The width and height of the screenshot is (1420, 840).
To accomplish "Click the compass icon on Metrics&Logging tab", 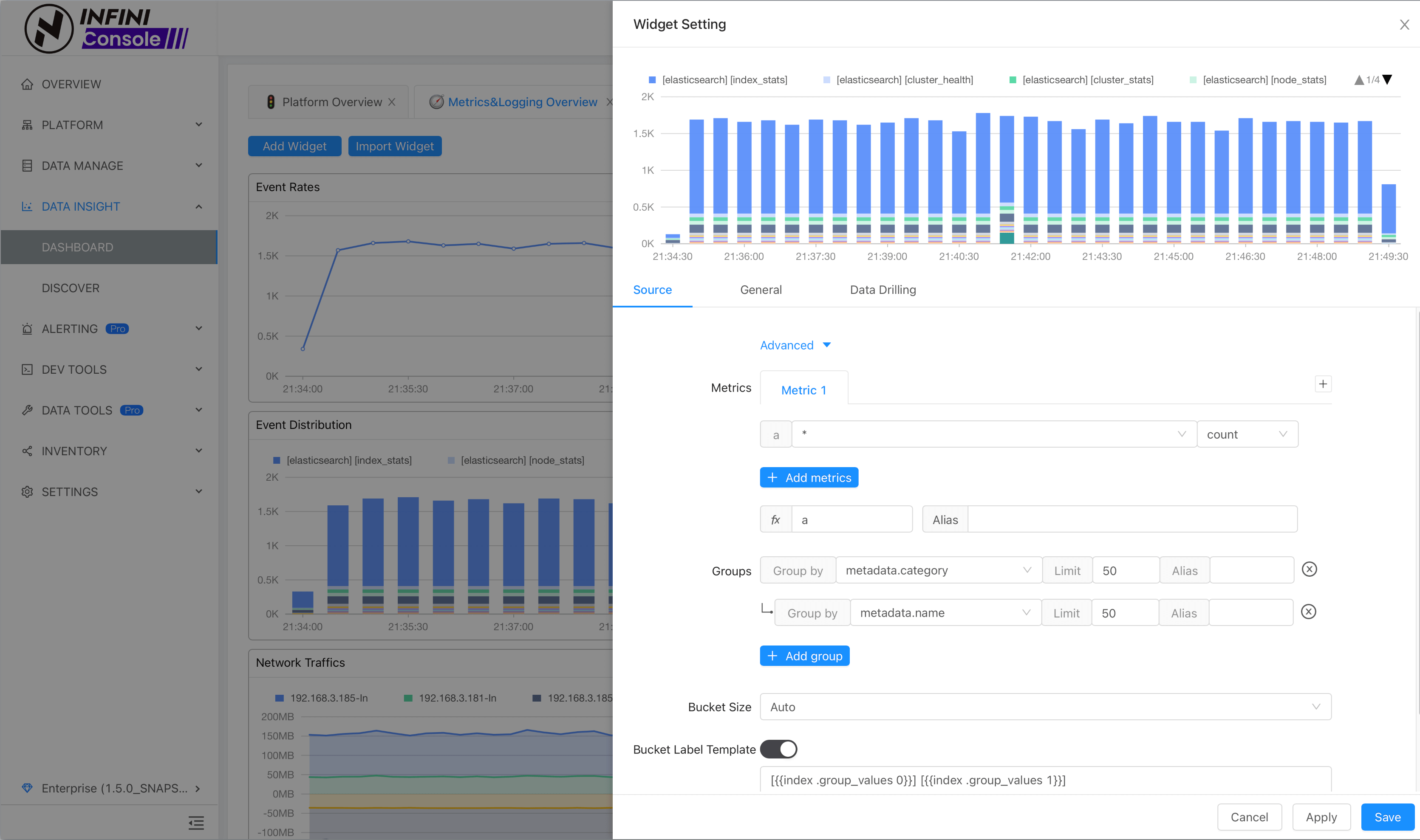I will tap(436, 102).
